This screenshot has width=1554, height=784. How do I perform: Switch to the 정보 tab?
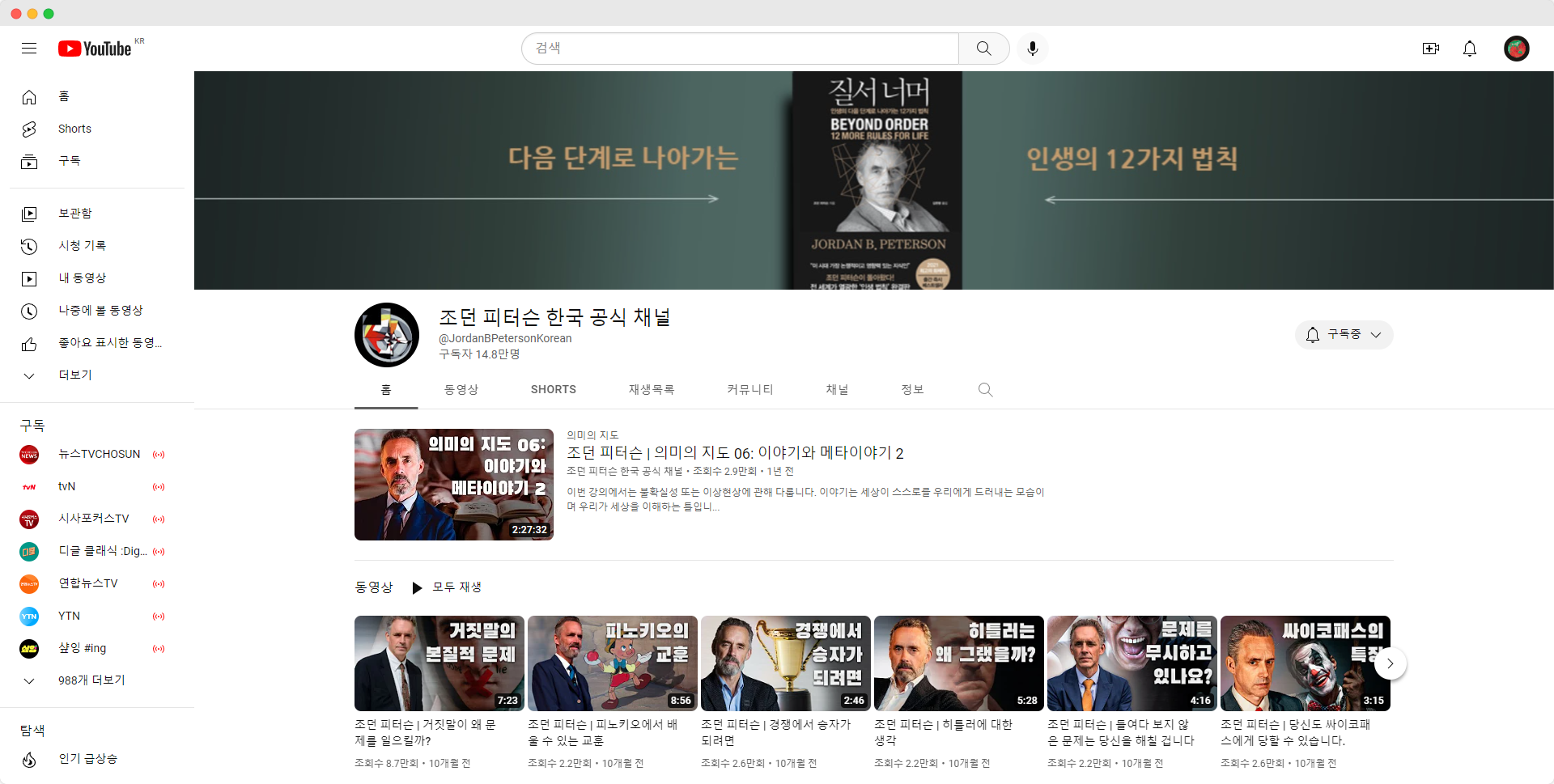coord(912,390)
